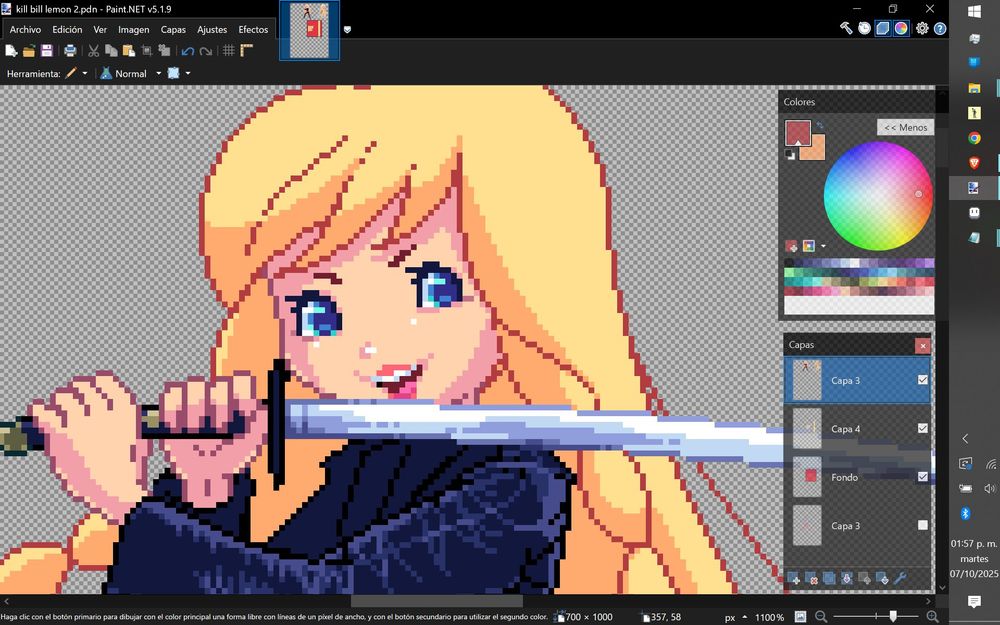
Task: Toggle the Colors window wheel icon
Action: (x=901, y=28)
